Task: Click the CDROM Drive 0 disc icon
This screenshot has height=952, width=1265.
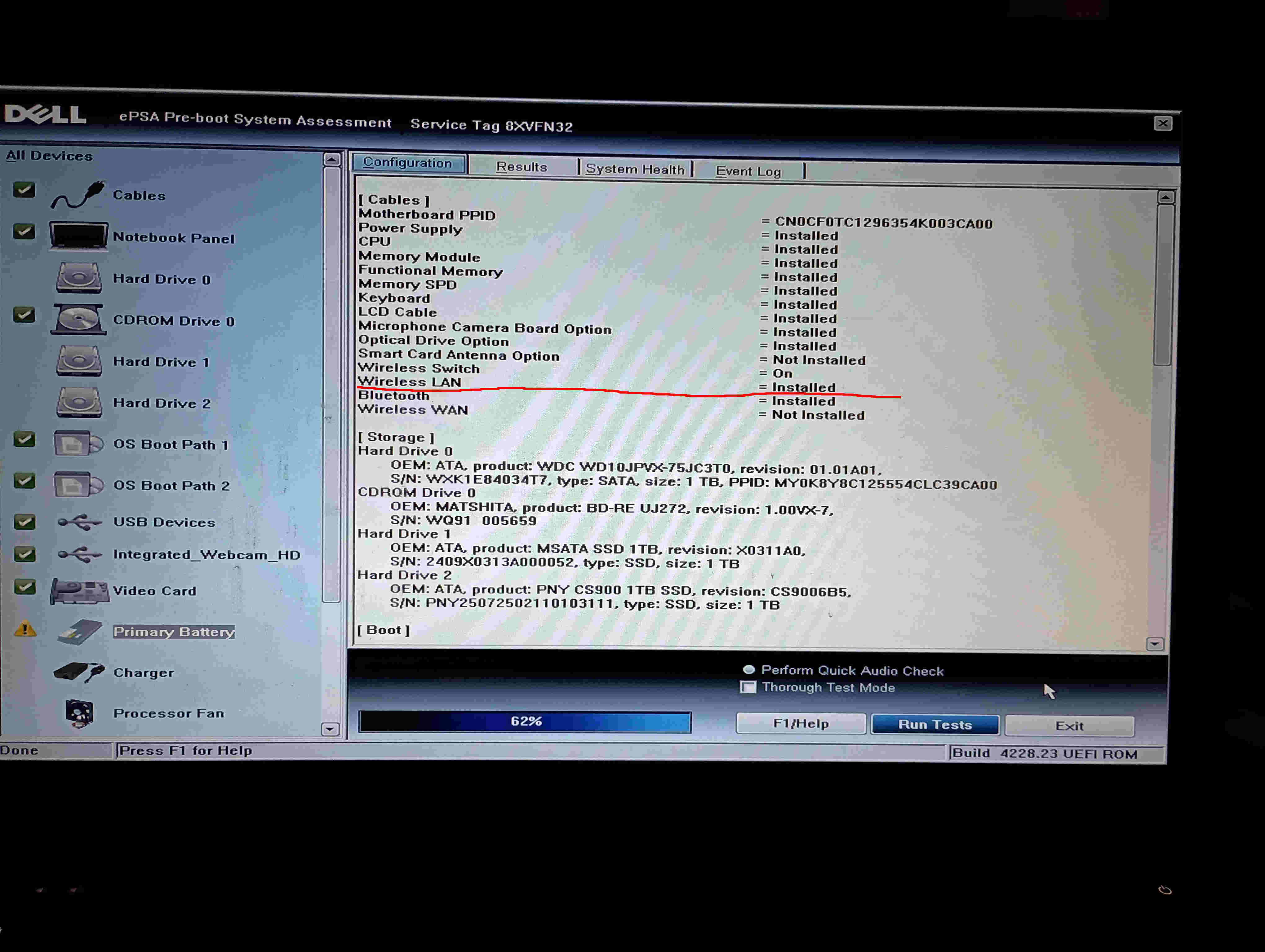Action: [x=78, y=320]
